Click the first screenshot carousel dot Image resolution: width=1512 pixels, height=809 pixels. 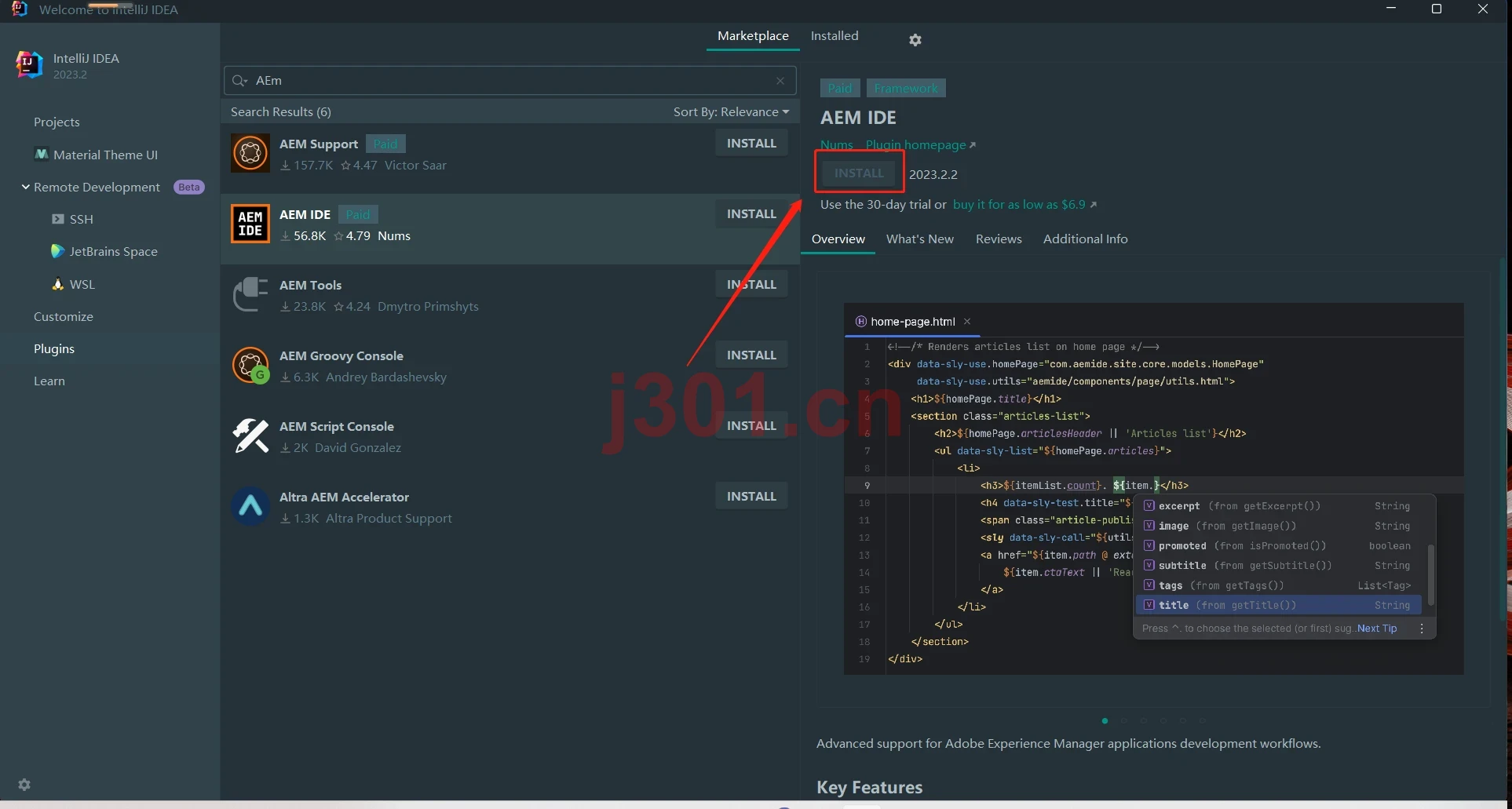point(1105,720)
